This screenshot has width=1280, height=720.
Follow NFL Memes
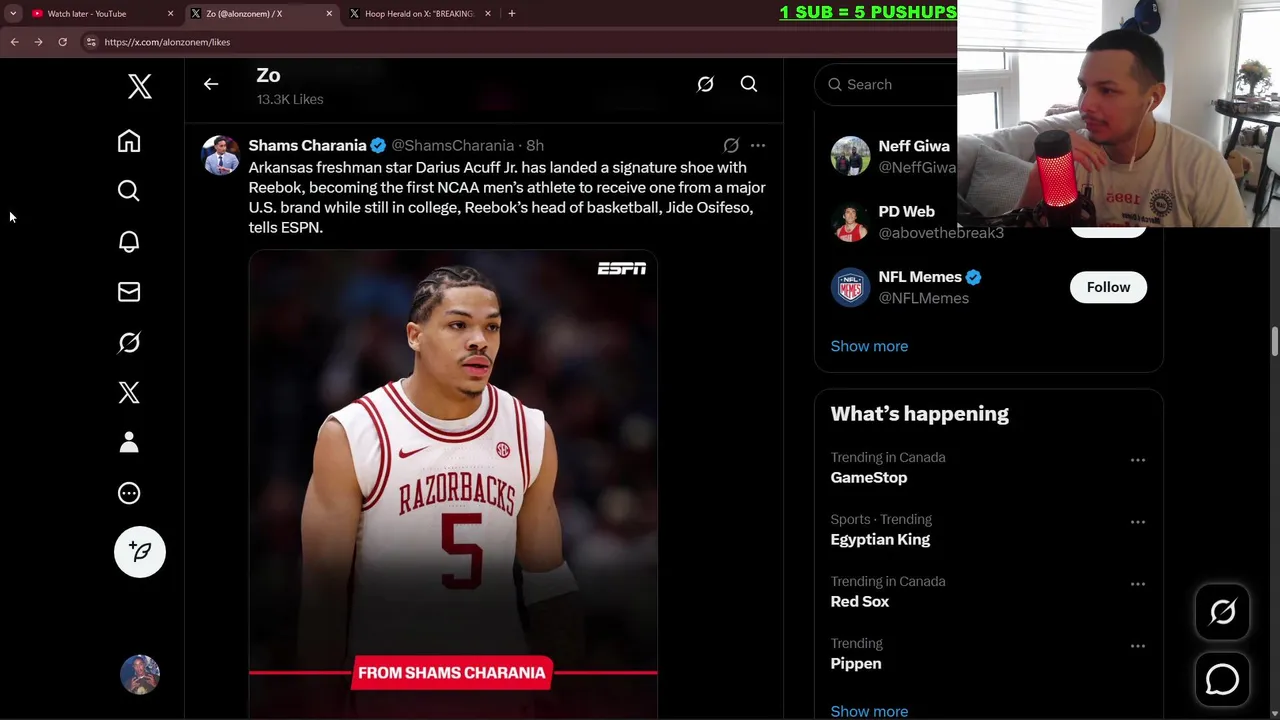1108,287
